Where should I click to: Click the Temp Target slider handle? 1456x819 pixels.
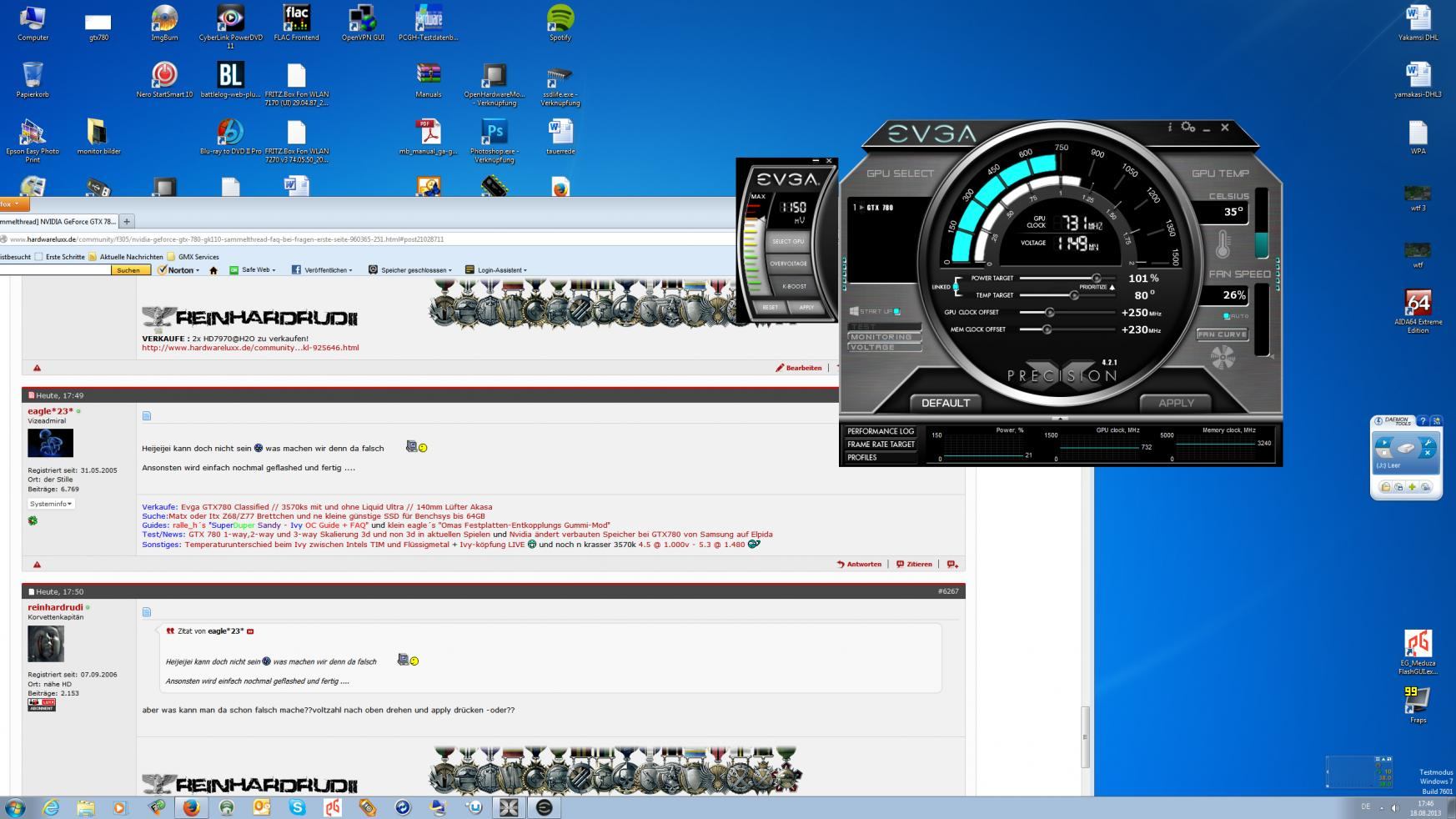1074,295
